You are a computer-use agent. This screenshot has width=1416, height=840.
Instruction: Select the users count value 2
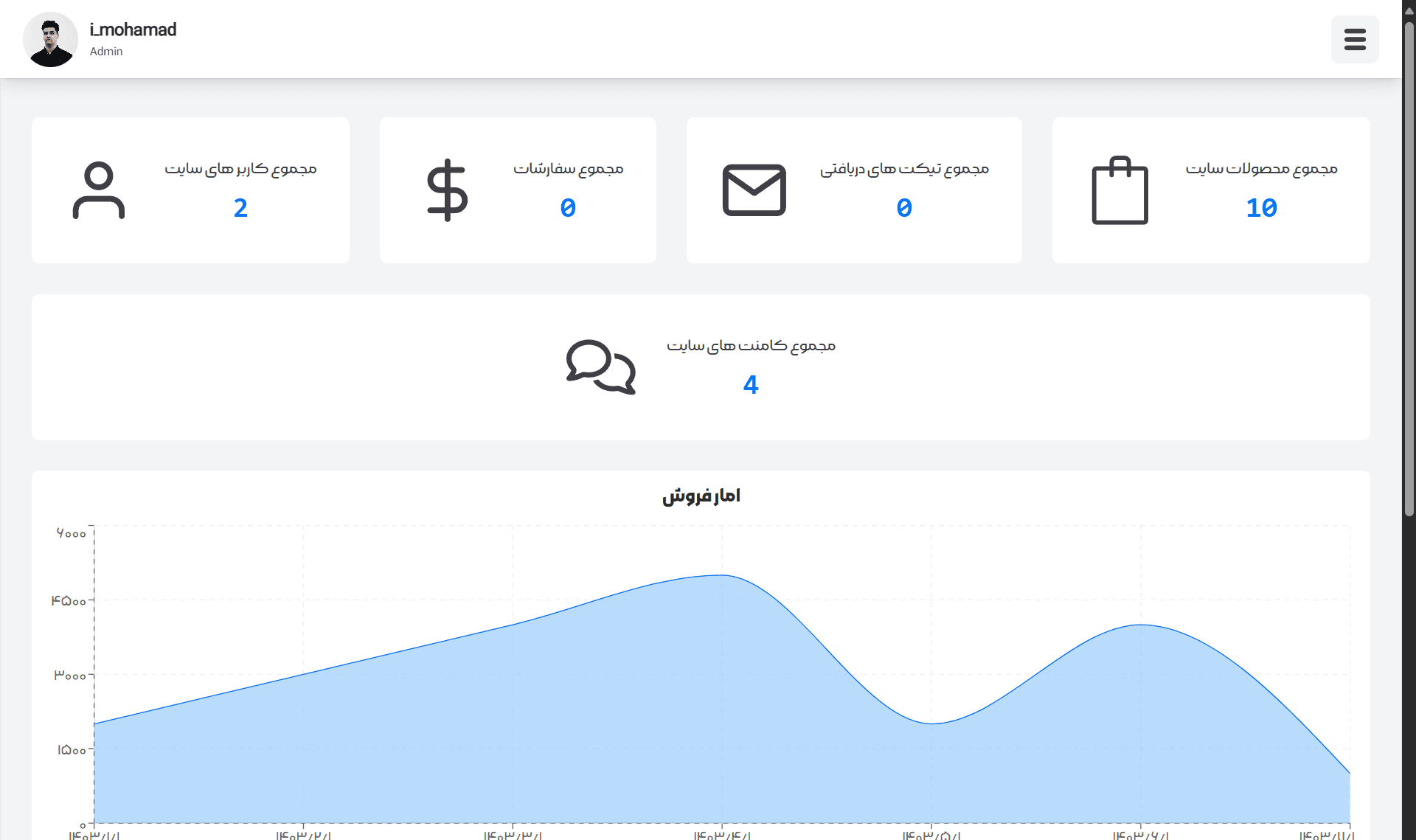tap(240, 208)
